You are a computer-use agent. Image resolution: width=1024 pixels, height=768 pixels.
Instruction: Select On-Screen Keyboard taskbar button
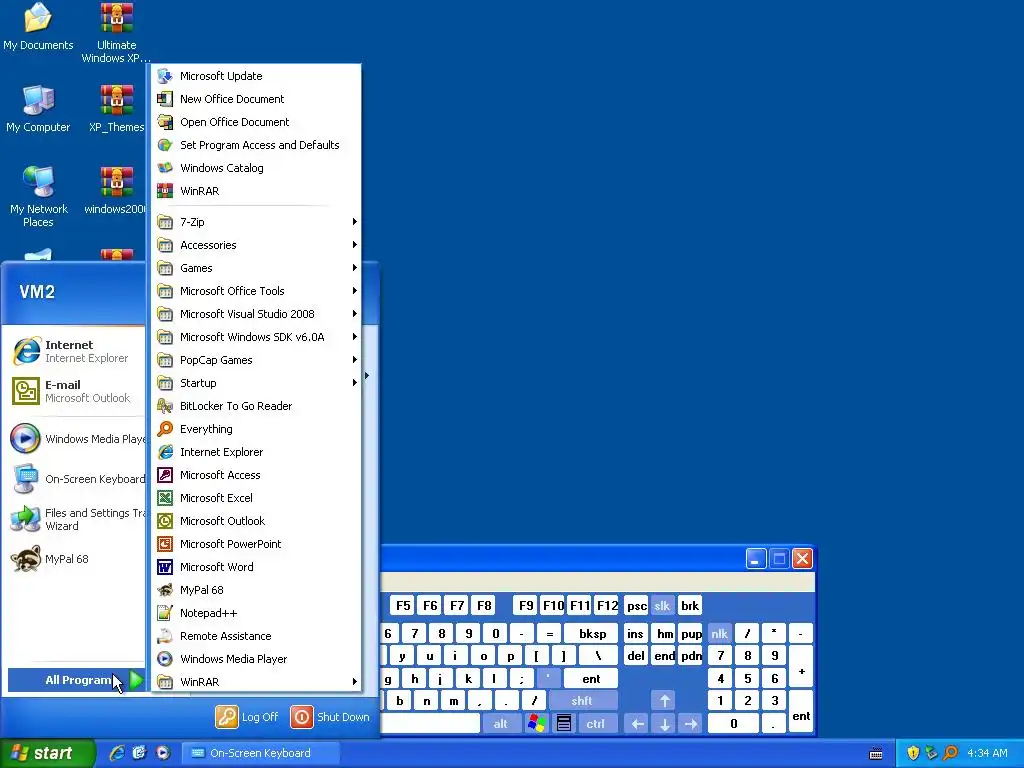coord(260,753)
